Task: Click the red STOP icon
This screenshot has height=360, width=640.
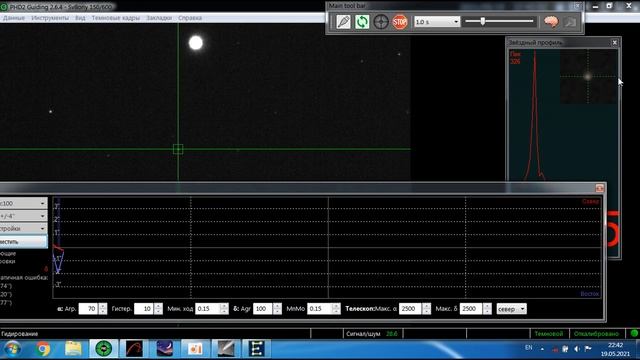Action: (x=400, y=22)
